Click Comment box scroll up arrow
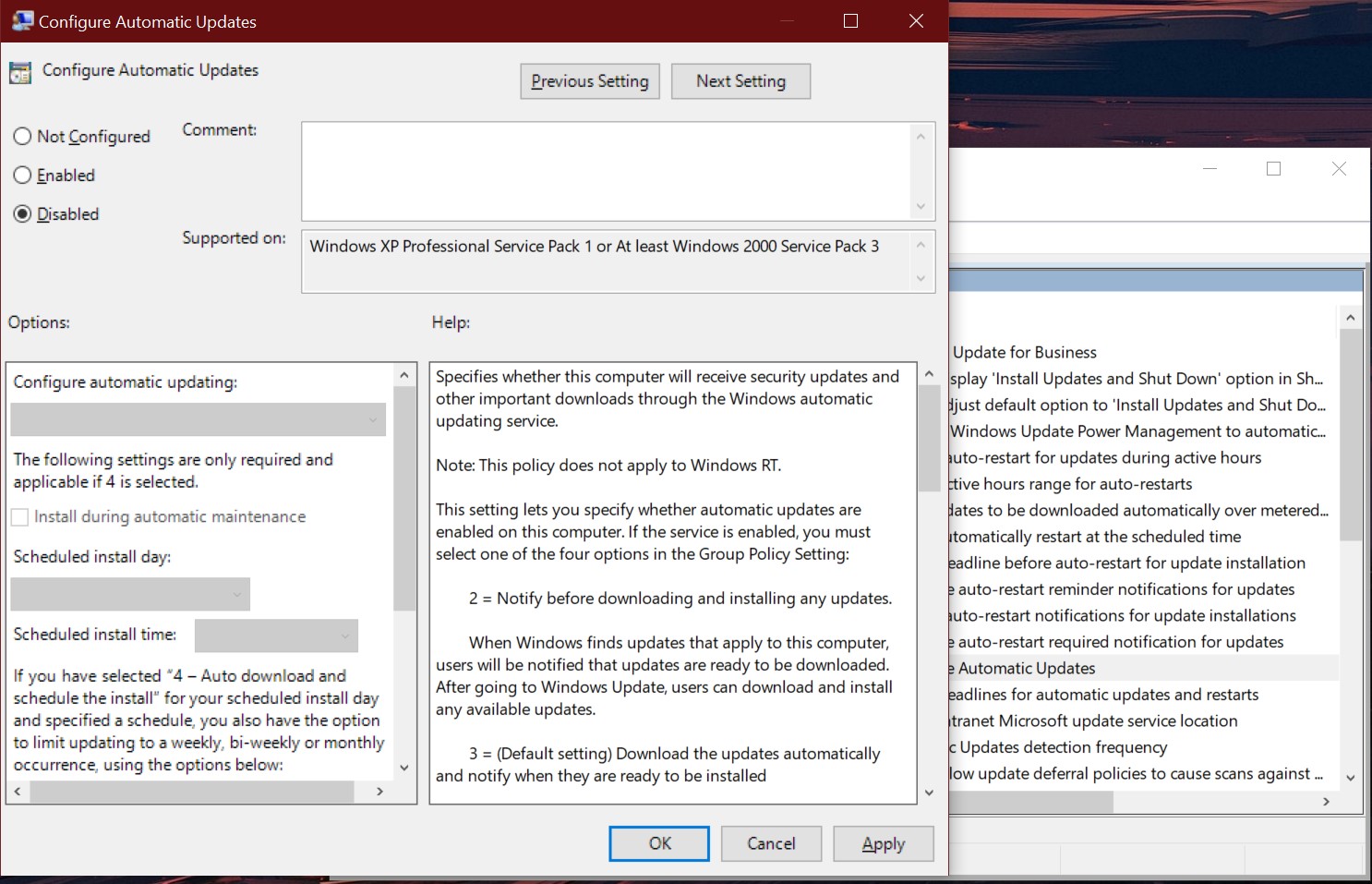 click(921, 137)
